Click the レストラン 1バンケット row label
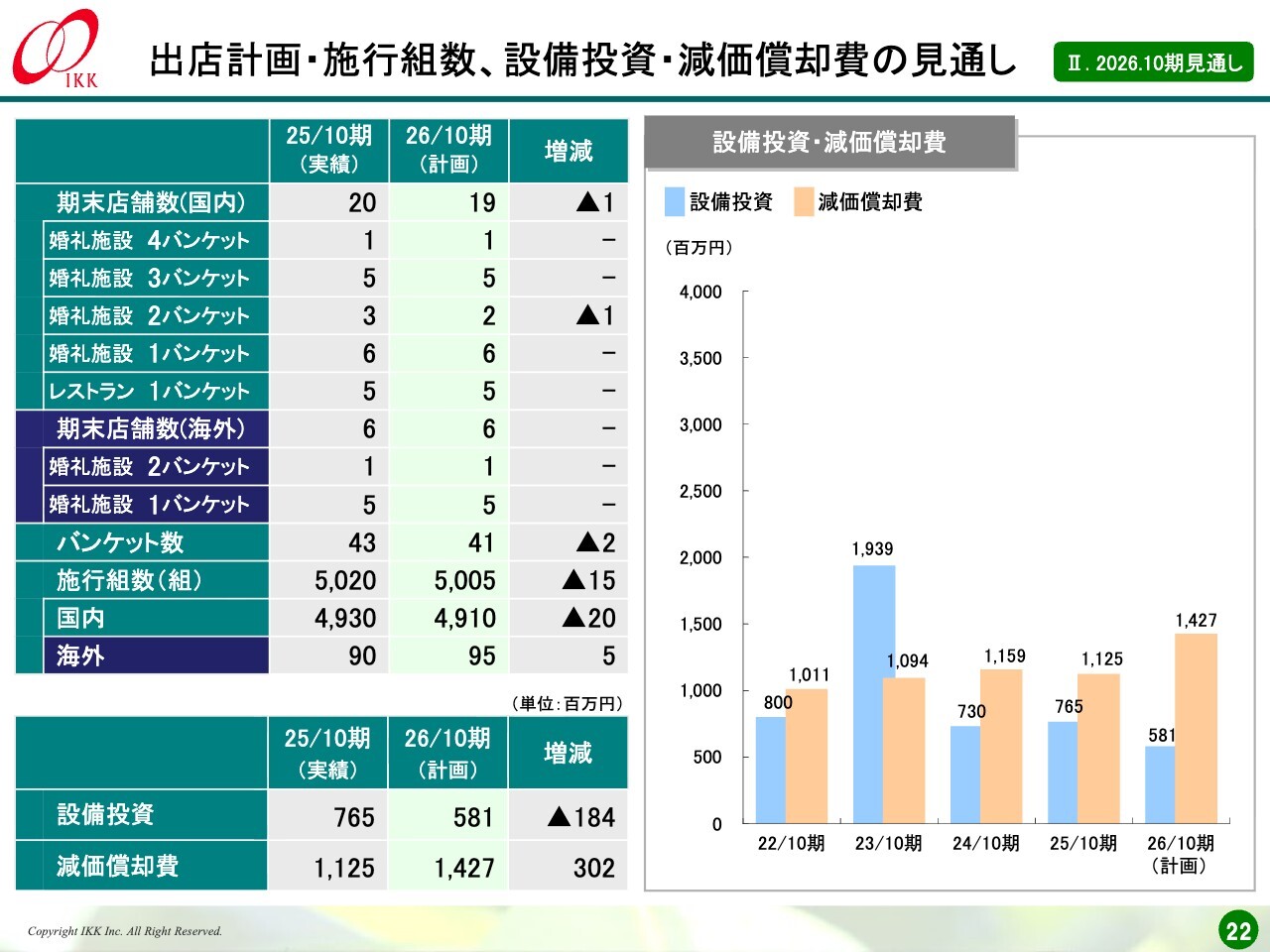 tap(149, 392)
